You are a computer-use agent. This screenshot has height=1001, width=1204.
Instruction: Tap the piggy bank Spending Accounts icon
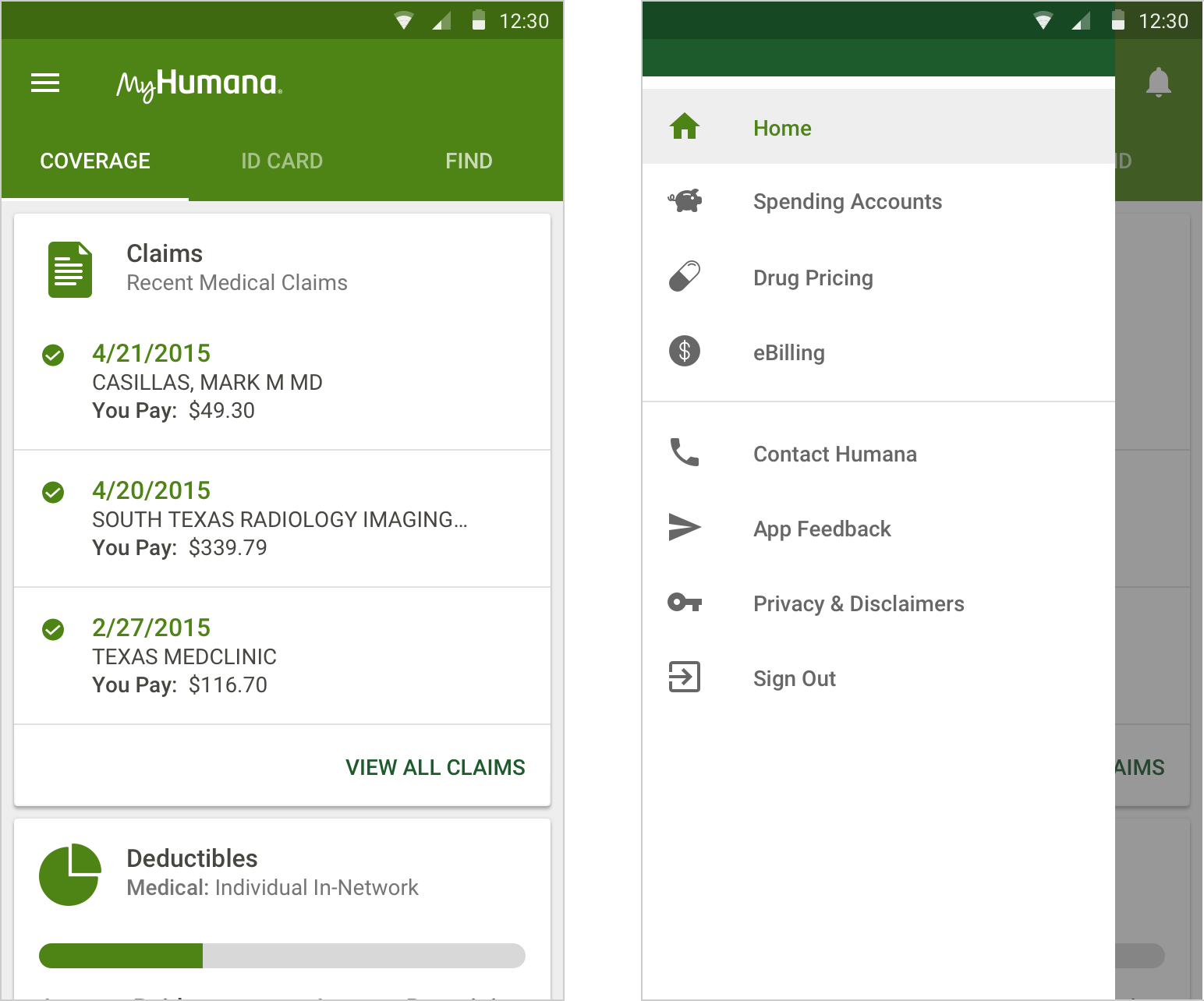pyautogui.click(x=685, y=201)
